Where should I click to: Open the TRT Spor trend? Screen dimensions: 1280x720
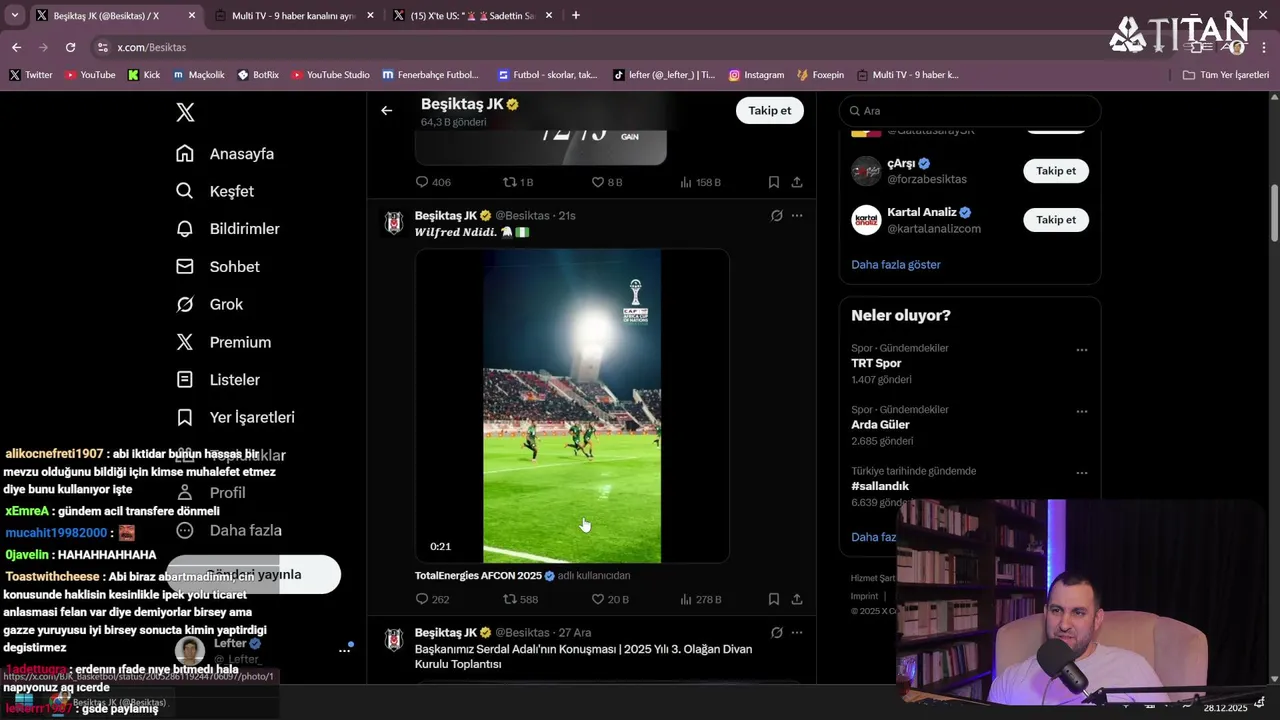876,363
